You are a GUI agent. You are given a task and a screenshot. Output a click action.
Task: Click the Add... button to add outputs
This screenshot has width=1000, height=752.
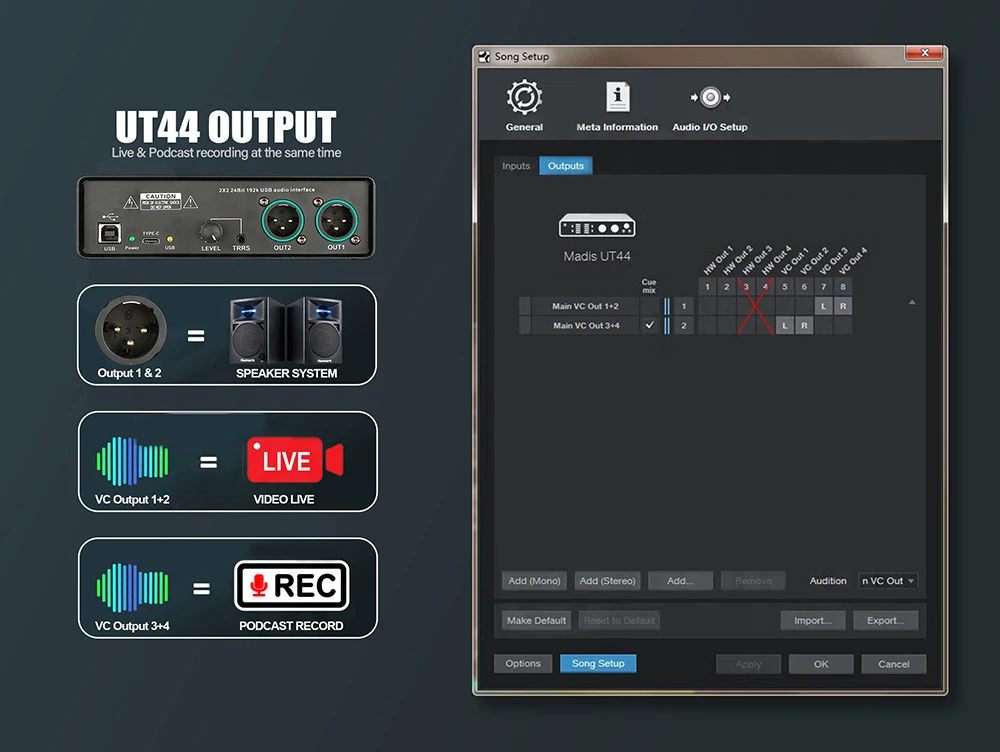(x=680, y=581)
